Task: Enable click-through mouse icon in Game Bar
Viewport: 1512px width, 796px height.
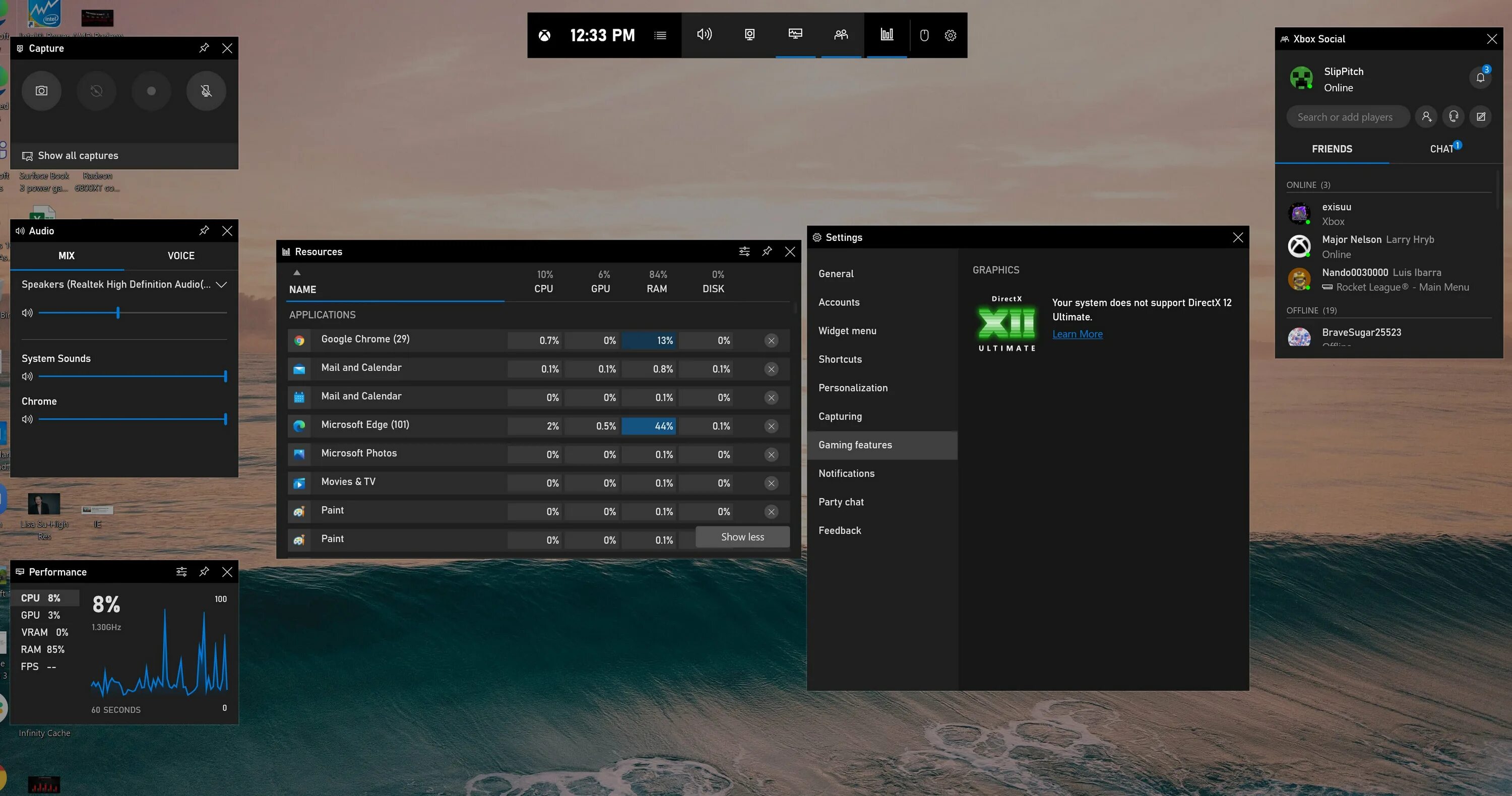Action: [x=924, y=35]
